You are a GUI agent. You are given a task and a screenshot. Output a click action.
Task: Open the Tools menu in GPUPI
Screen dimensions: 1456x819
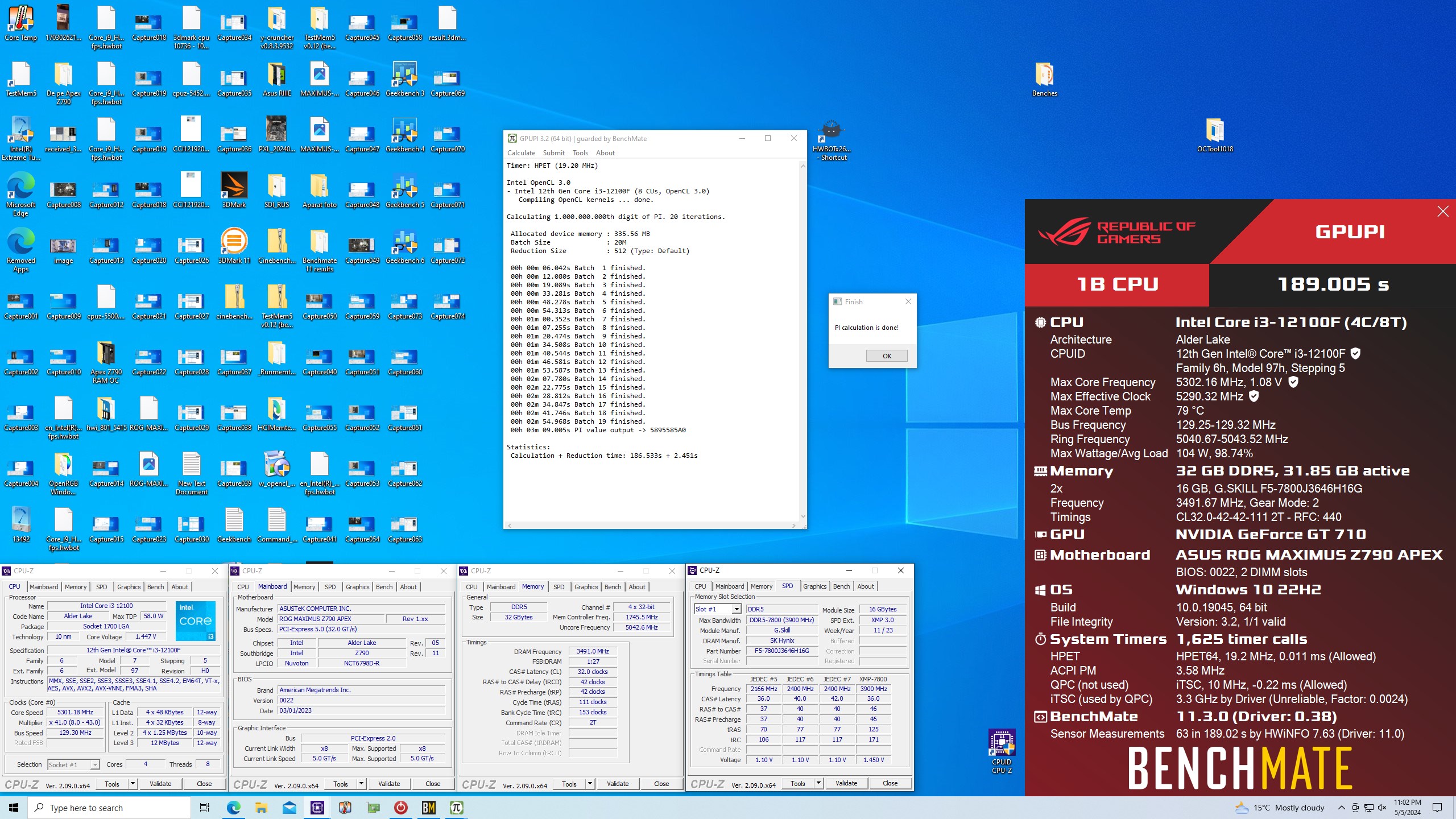[580, 153]
